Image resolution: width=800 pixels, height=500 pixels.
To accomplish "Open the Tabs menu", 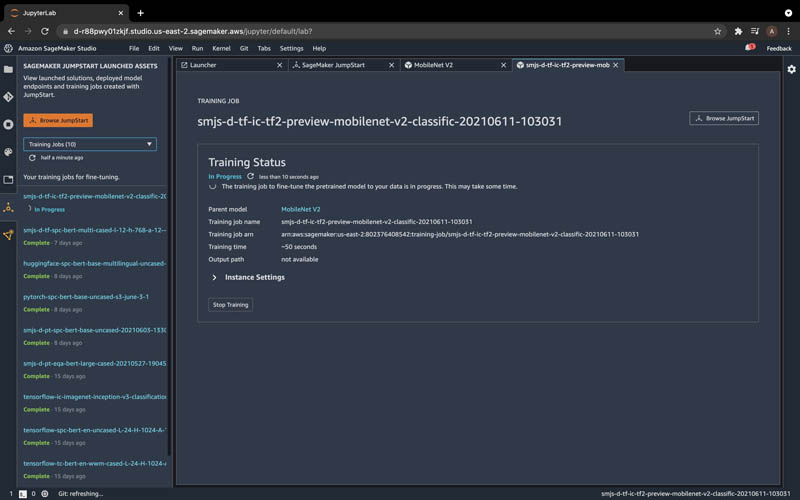I will point(264,48).
